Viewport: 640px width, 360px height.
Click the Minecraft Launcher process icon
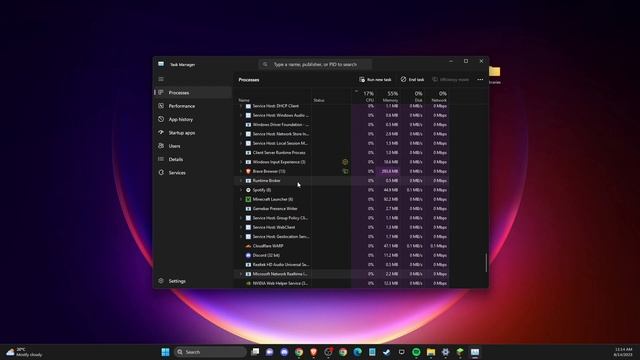point(248,199)
